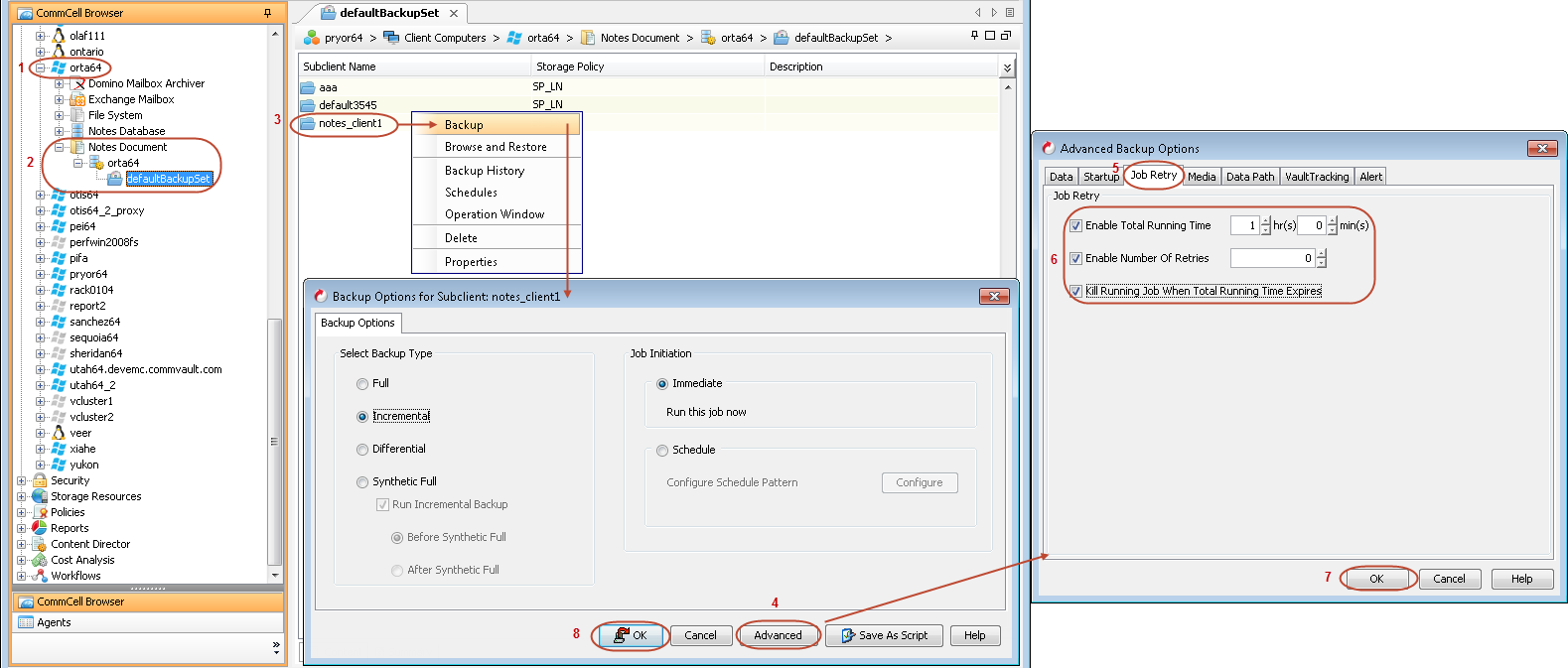Expand the Policies tree node
The image size is (1568, 668).
pos(22,512)
